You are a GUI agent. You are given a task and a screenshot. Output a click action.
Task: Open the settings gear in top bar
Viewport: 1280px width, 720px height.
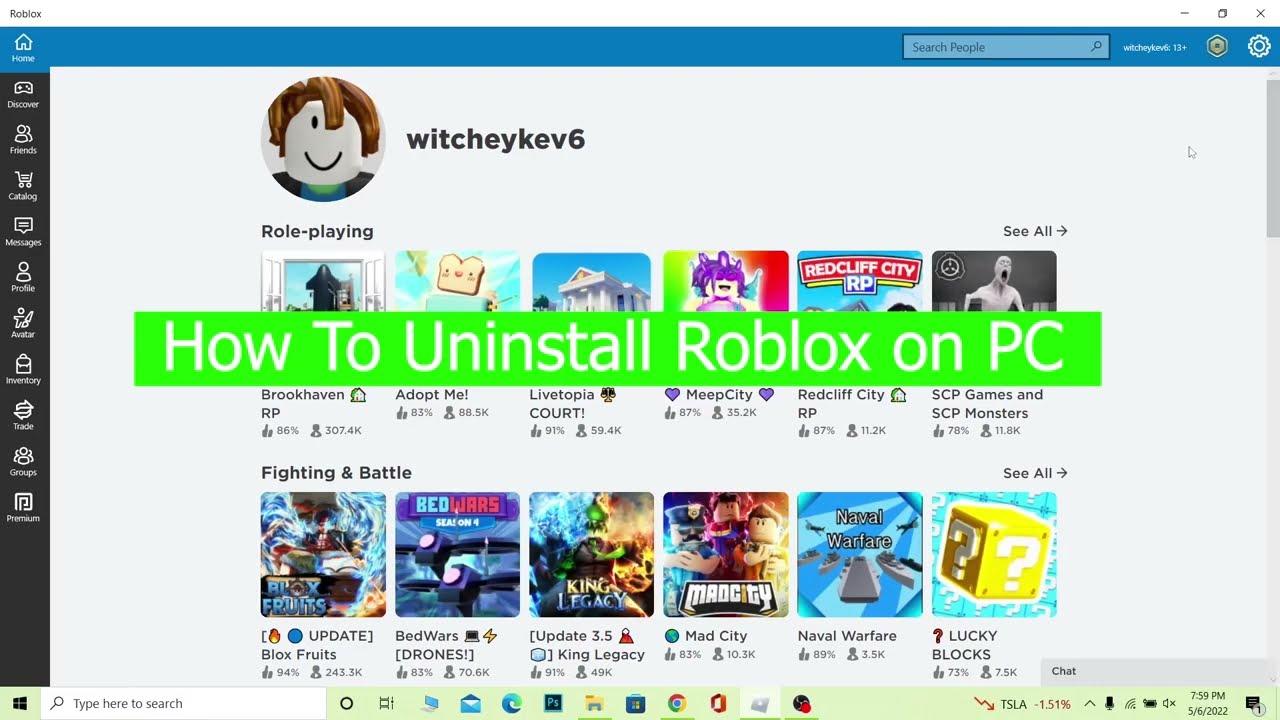point(1259,47)
